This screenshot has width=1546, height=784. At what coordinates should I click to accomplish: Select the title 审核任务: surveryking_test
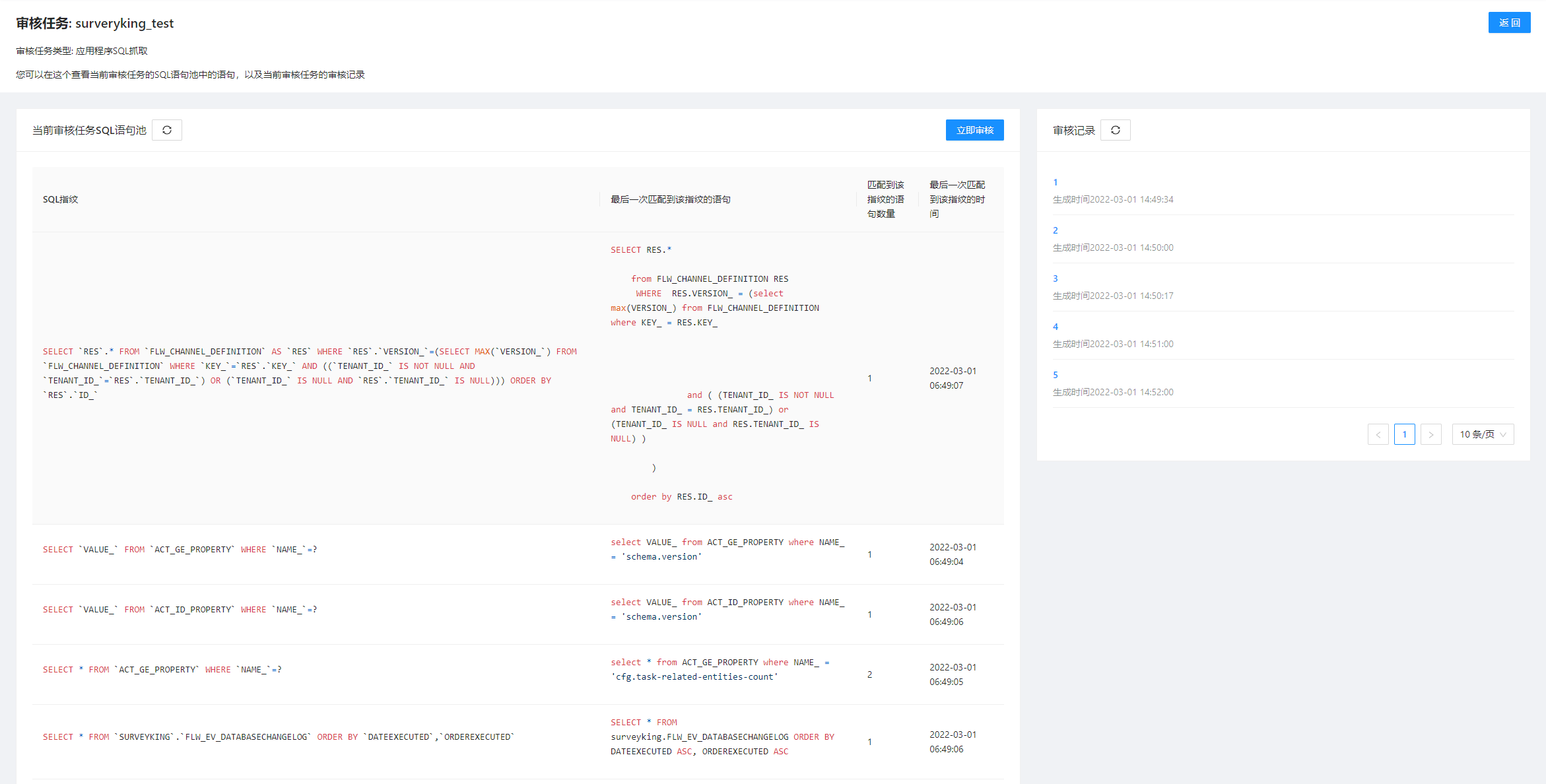coord(95,23)
